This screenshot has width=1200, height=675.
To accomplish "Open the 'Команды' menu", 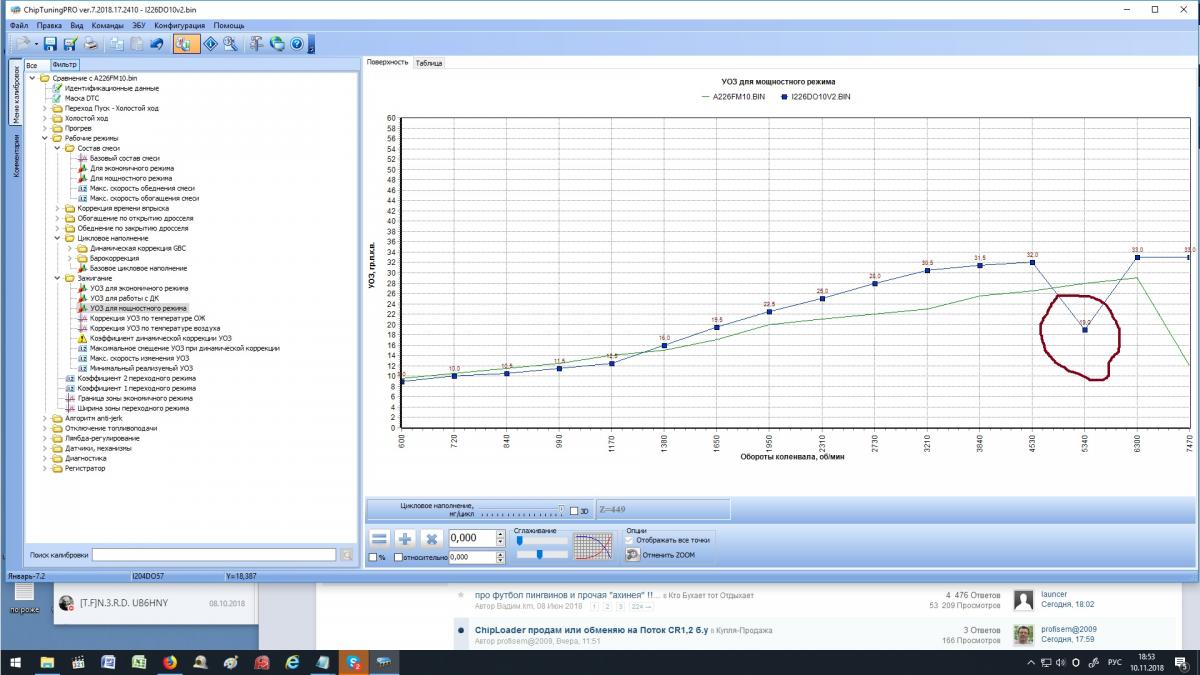I will point(107,24).
